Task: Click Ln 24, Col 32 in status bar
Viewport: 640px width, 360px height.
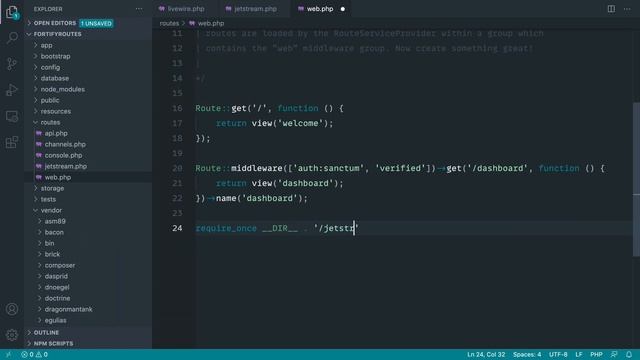Action: click(x=486, y=354)
